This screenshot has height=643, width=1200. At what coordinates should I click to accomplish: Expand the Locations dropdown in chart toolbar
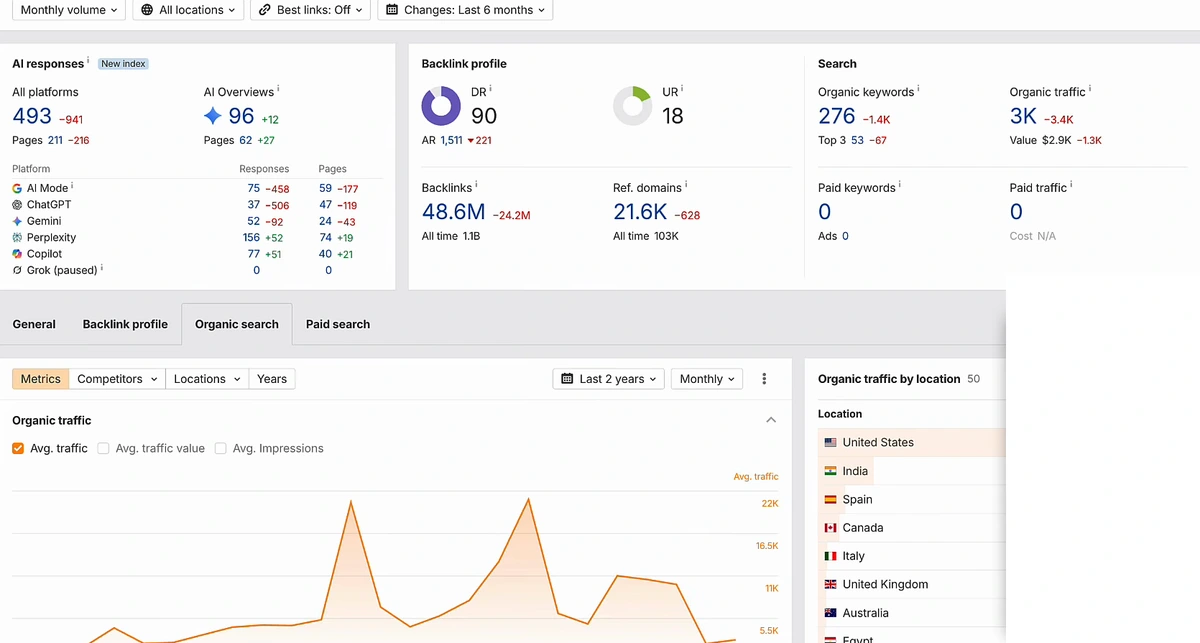click(207, 379)
